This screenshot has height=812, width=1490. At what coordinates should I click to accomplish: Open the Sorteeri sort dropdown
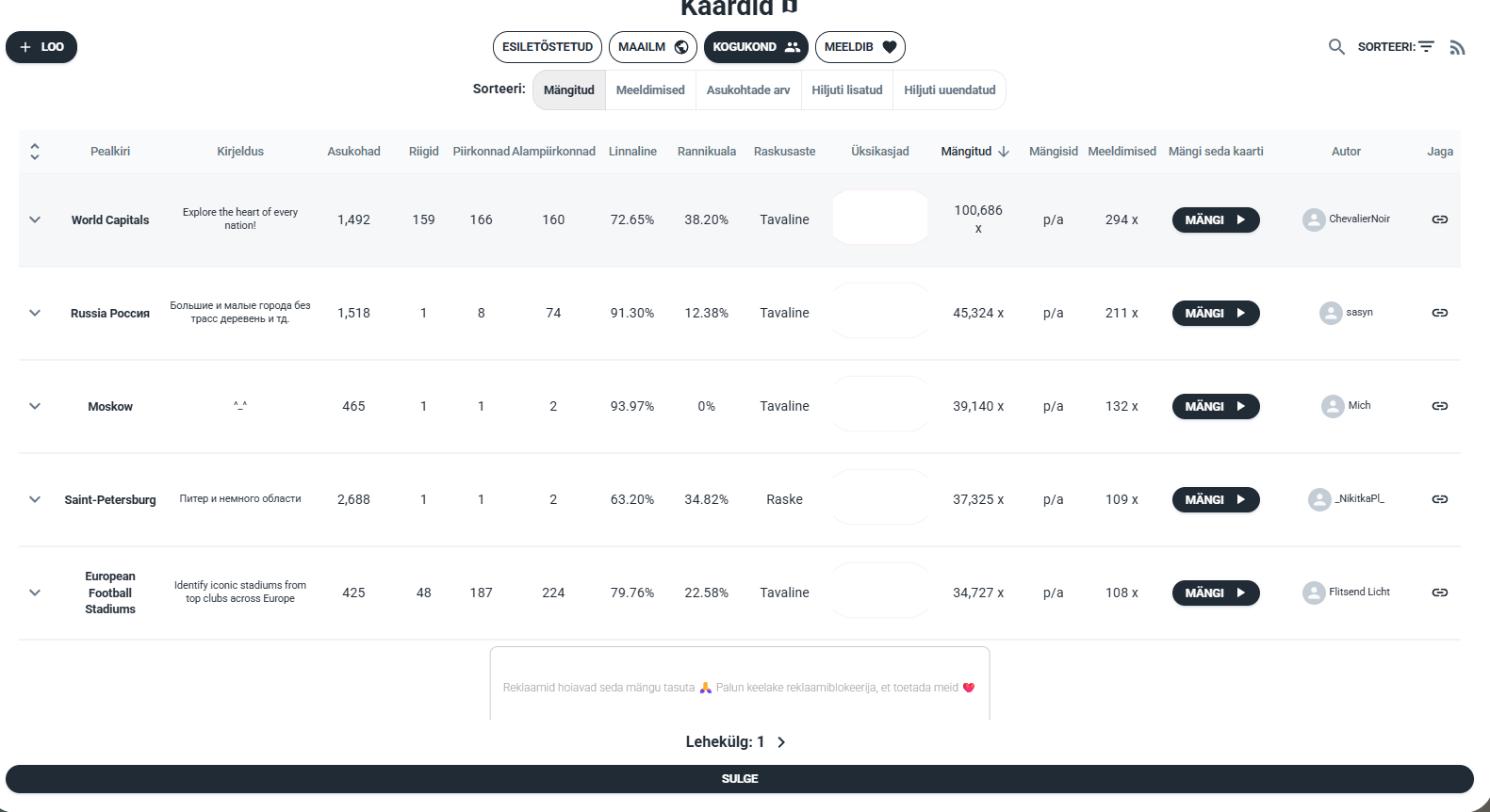1396,47
